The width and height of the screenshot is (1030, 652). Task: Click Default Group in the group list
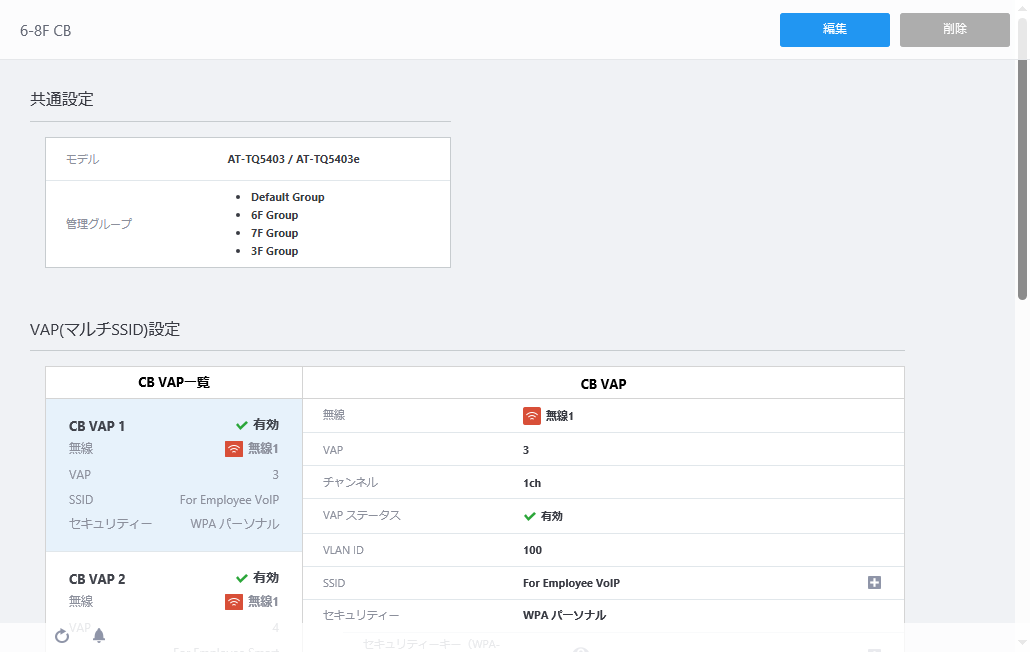pos(288,197)
